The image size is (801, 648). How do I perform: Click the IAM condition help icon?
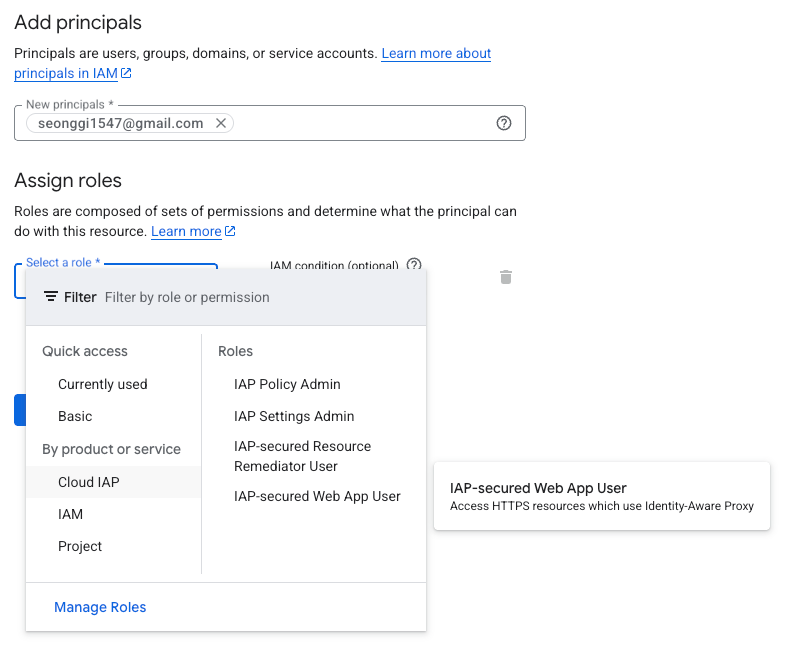tap(414, 264)
